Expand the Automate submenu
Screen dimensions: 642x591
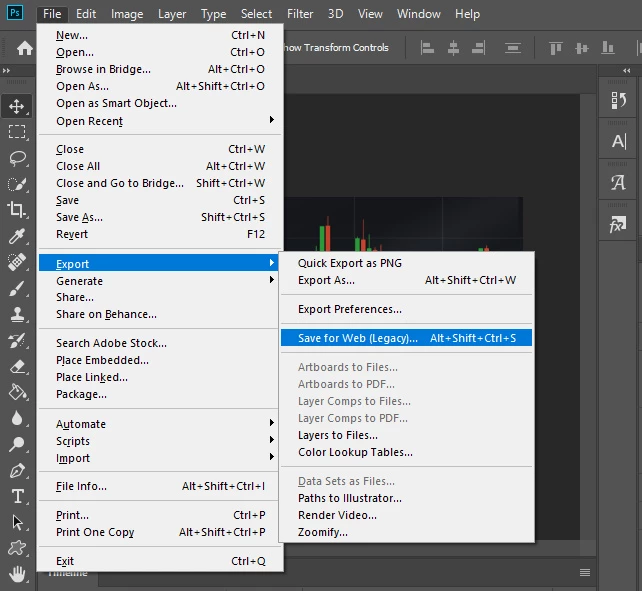[160, 424]
